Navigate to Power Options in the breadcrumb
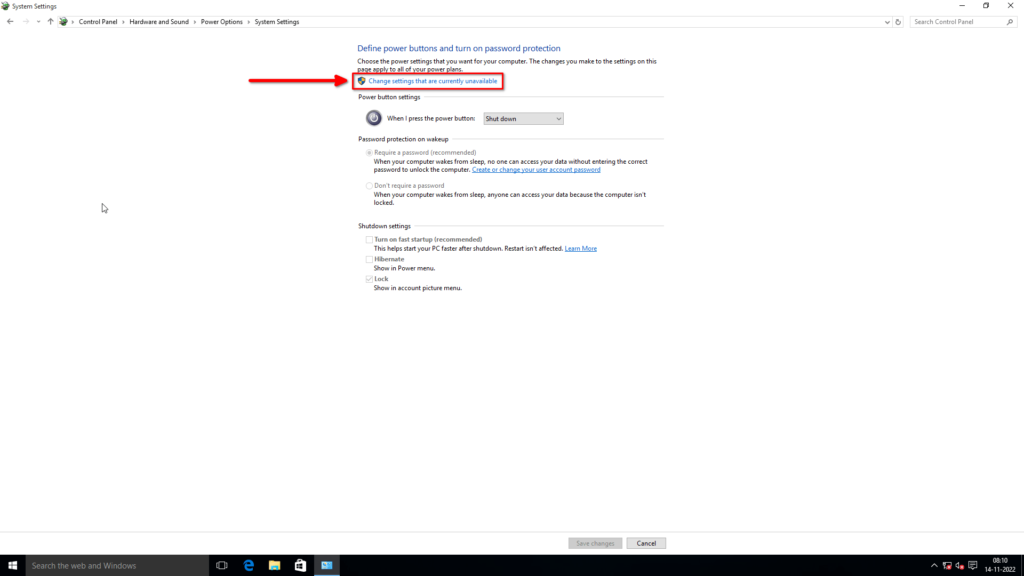 pyautogui.click(x=221, y=21)
